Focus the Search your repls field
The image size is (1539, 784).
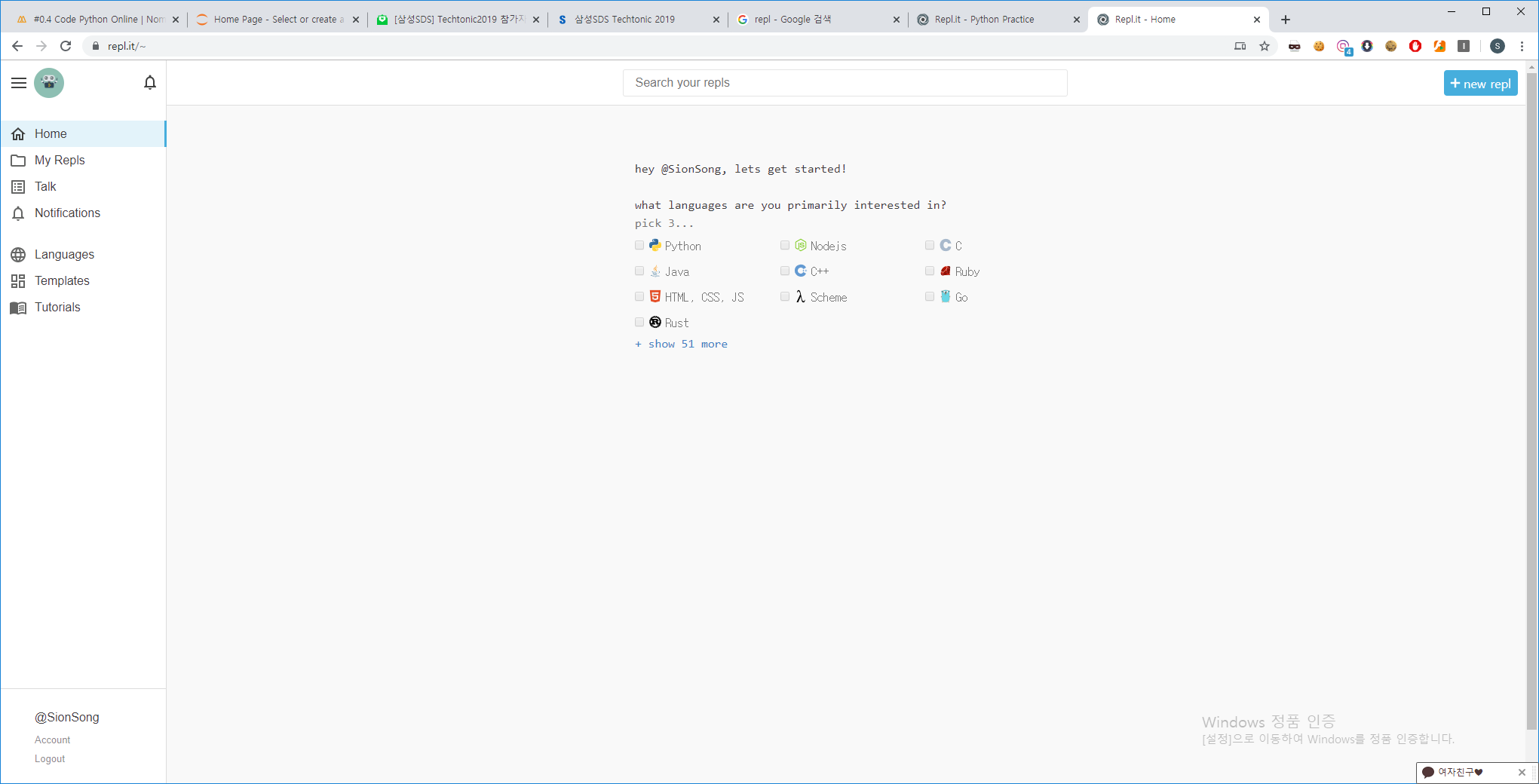845,83
